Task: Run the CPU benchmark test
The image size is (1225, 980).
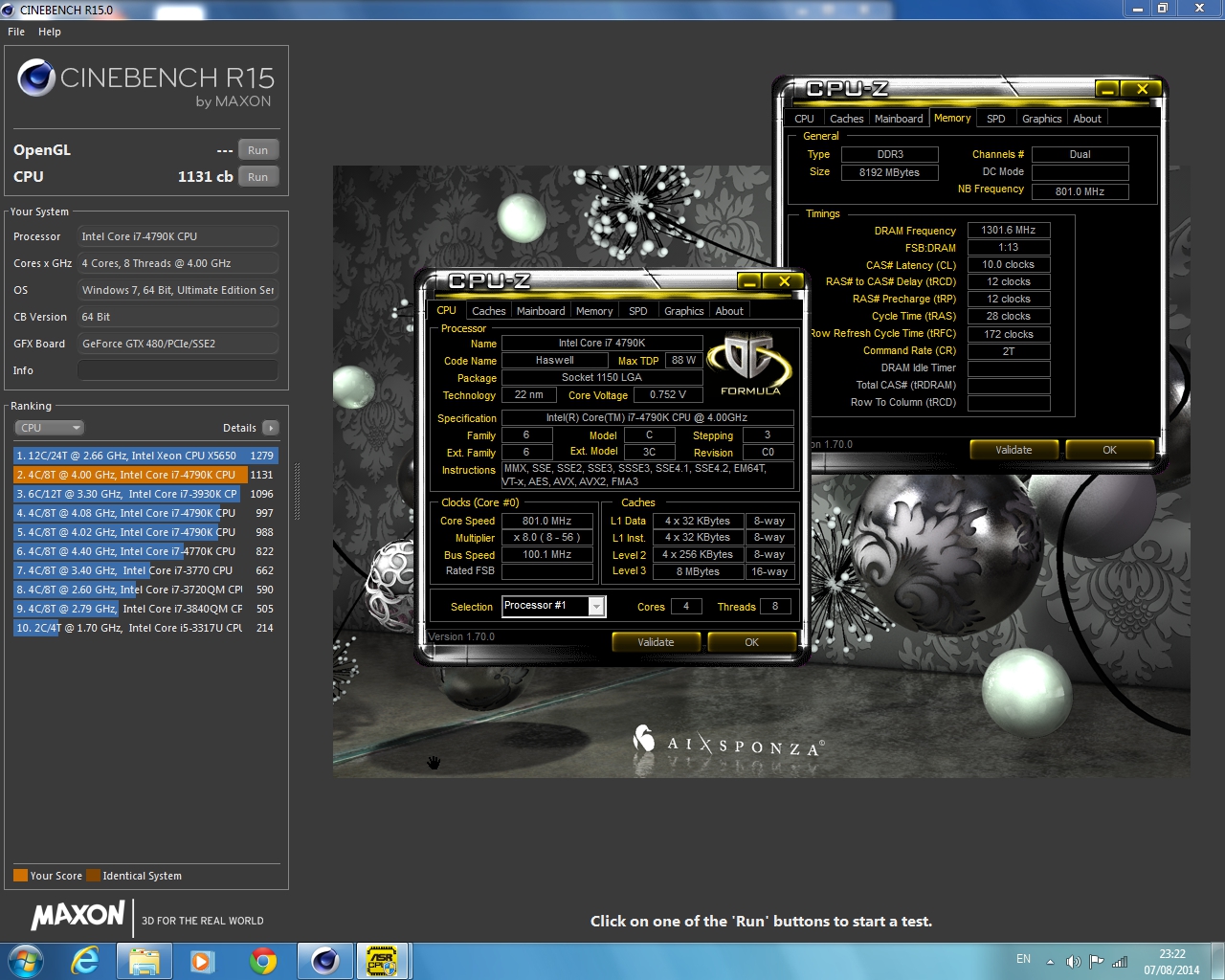Action: pos(258,177)
